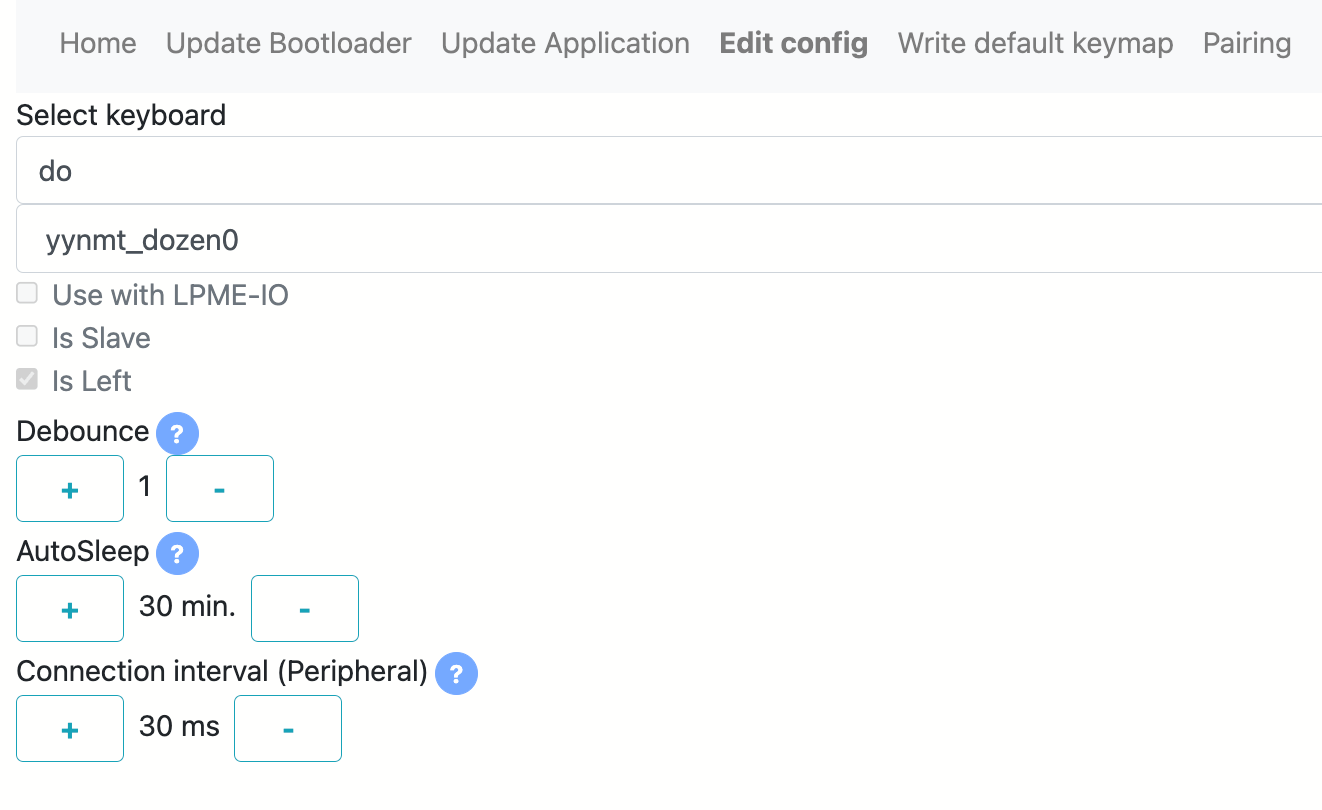Screen dimensions: 1322x810
Task: Select yynmt_dozen0 from keyboard list
Action: 669,239
